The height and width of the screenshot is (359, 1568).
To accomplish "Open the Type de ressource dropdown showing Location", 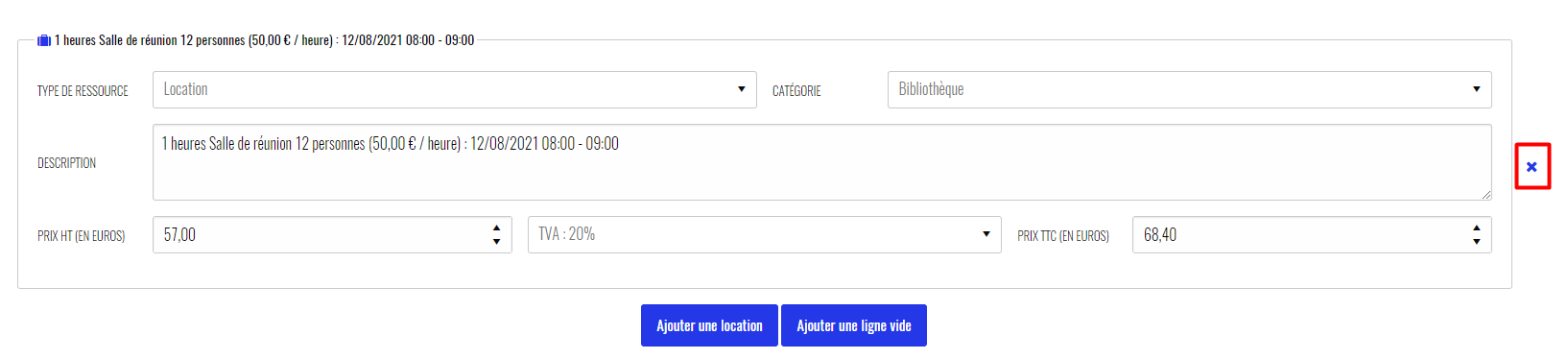I will pos(455,89).
